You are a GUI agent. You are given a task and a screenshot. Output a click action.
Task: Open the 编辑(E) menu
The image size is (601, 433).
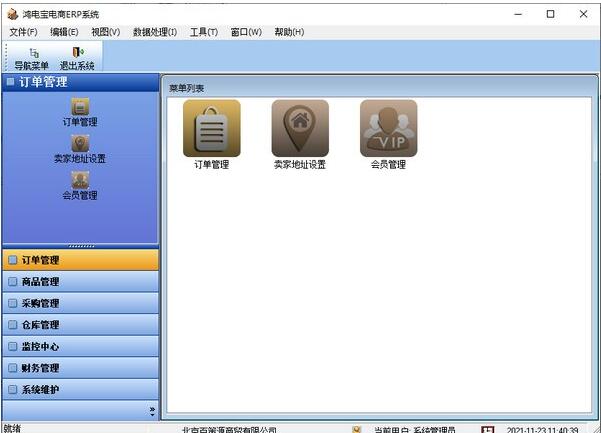click(x=64, y=32)
